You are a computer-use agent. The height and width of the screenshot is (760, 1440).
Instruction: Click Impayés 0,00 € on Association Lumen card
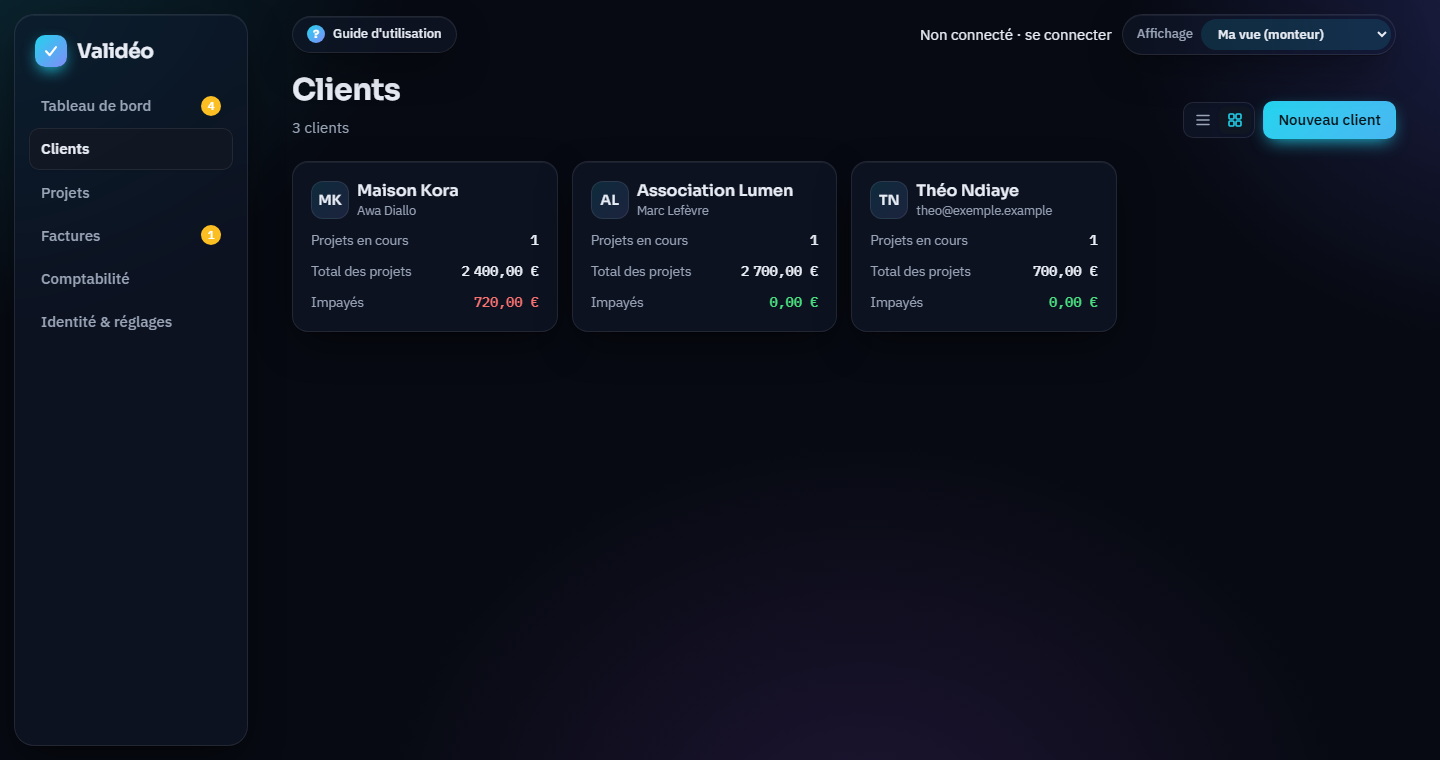pyautogui.click(x=793, y=302)
